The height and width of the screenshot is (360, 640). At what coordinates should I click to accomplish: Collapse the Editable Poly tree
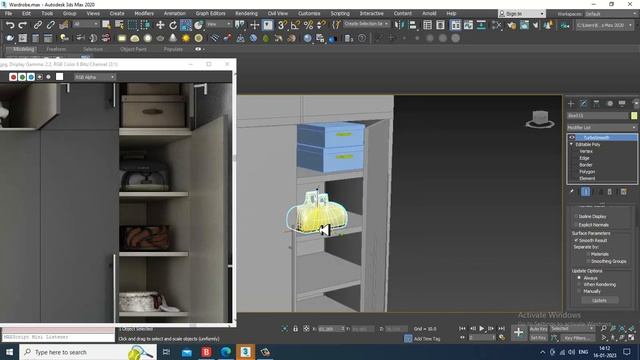(x=571, y=144)
